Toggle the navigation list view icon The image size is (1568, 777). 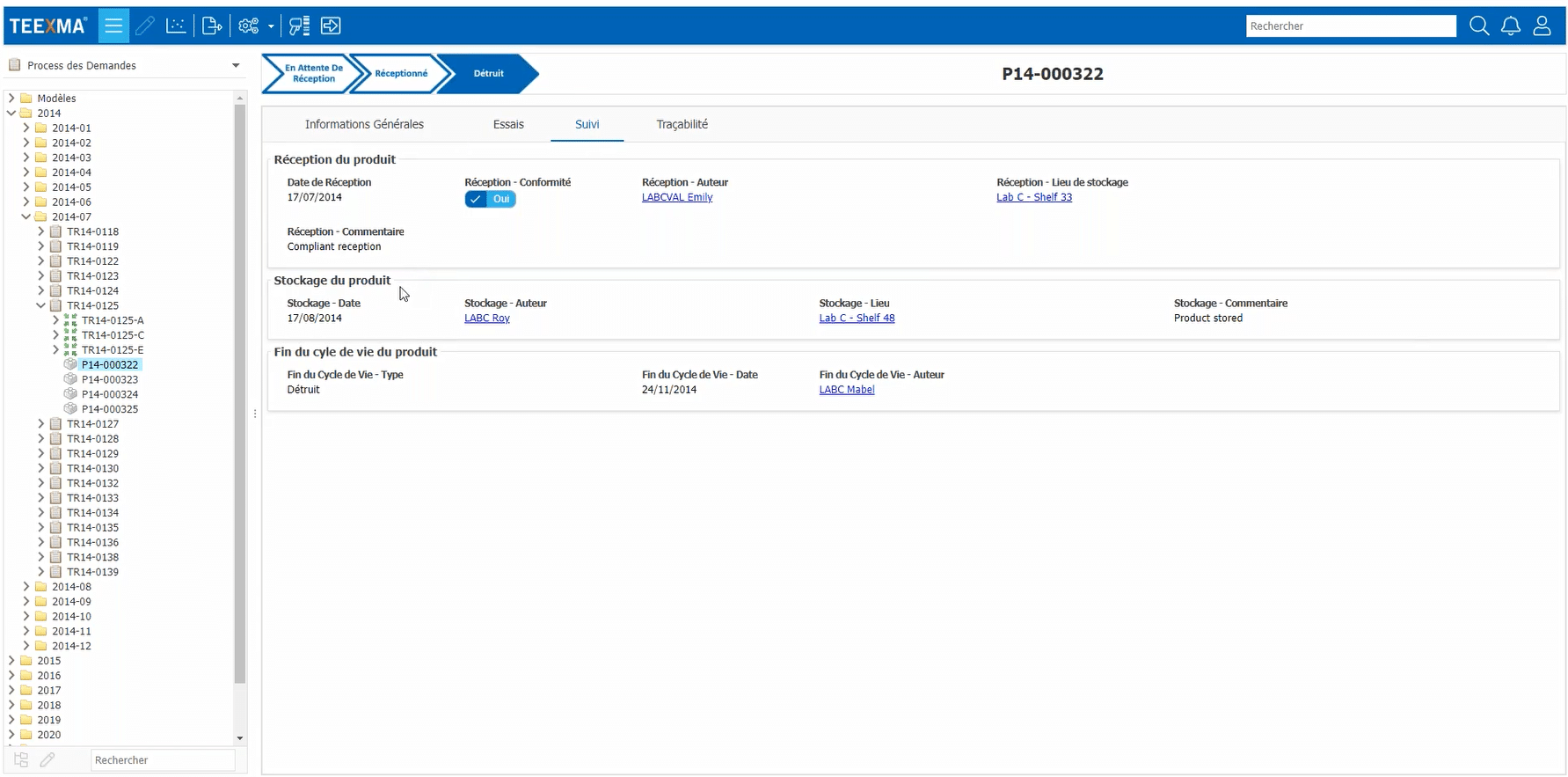point(113,26)
